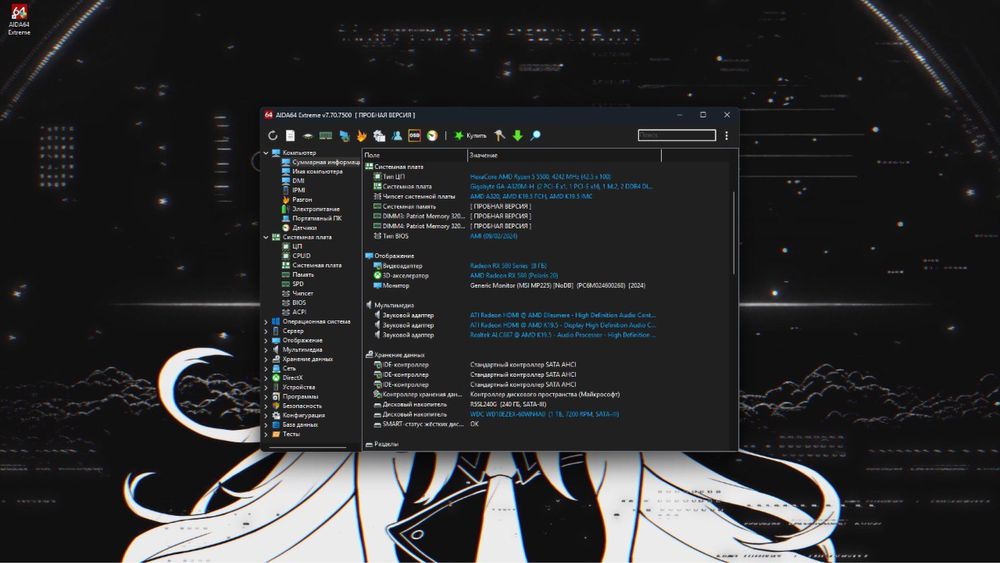1000x563 pixels.
Task: Click the Купить (Buy) button
Action: point(470,135)
